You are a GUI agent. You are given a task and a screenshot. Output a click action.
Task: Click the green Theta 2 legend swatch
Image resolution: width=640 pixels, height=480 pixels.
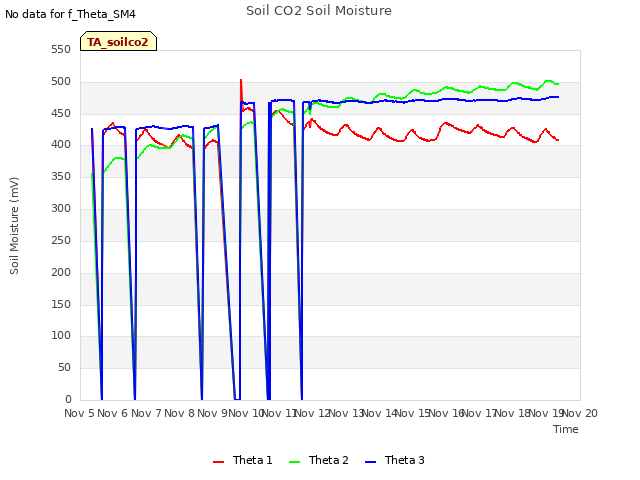pos(294,462)
